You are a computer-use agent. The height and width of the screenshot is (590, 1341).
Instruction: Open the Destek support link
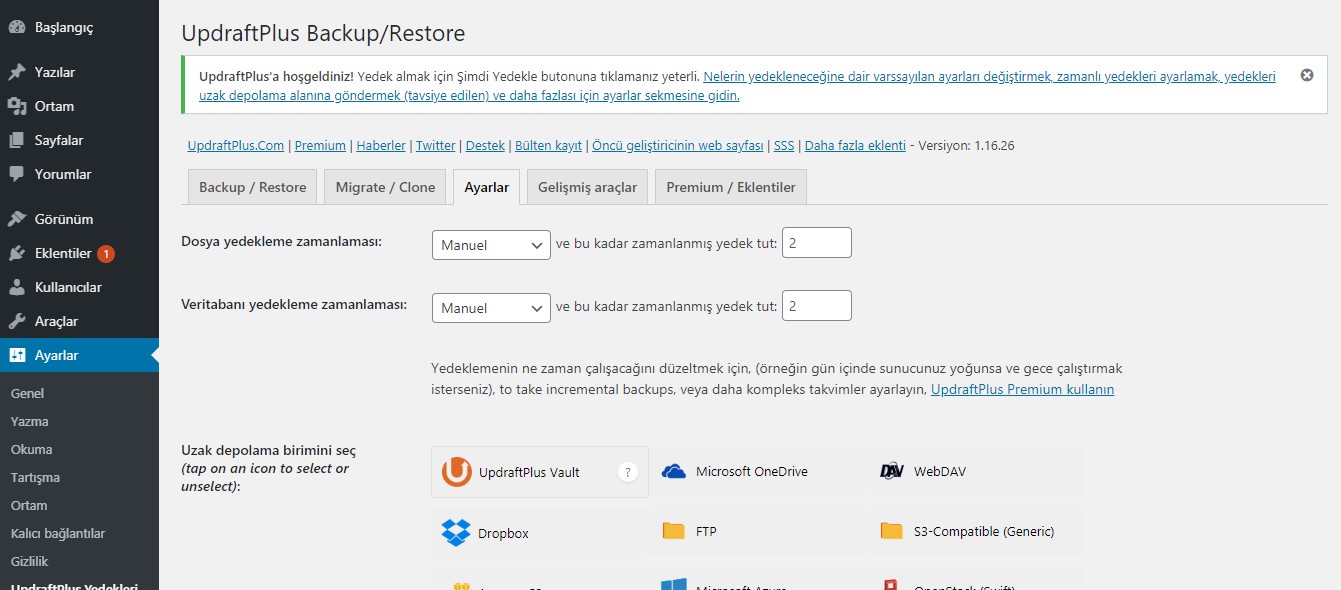485,145
